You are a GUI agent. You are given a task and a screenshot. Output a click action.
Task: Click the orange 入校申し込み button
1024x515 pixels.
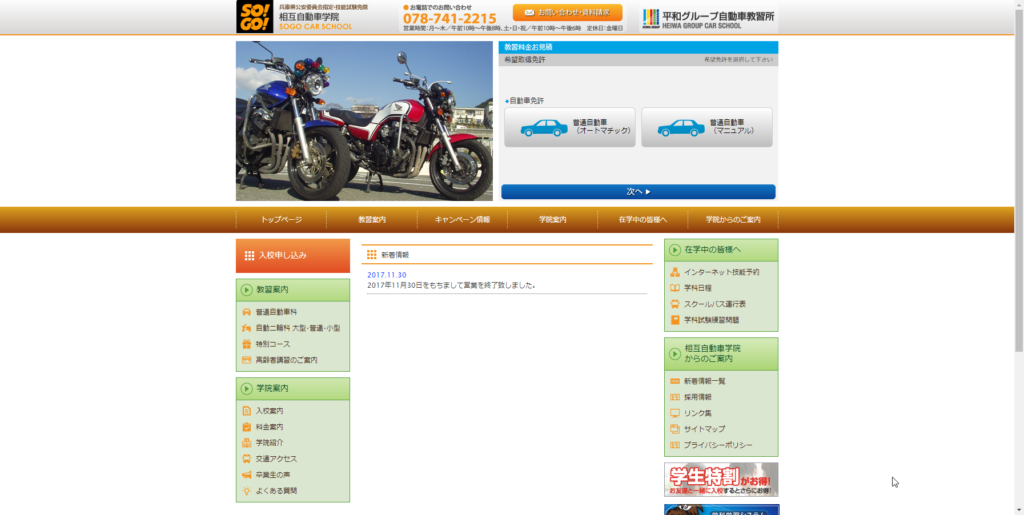(x=293, y=256)
